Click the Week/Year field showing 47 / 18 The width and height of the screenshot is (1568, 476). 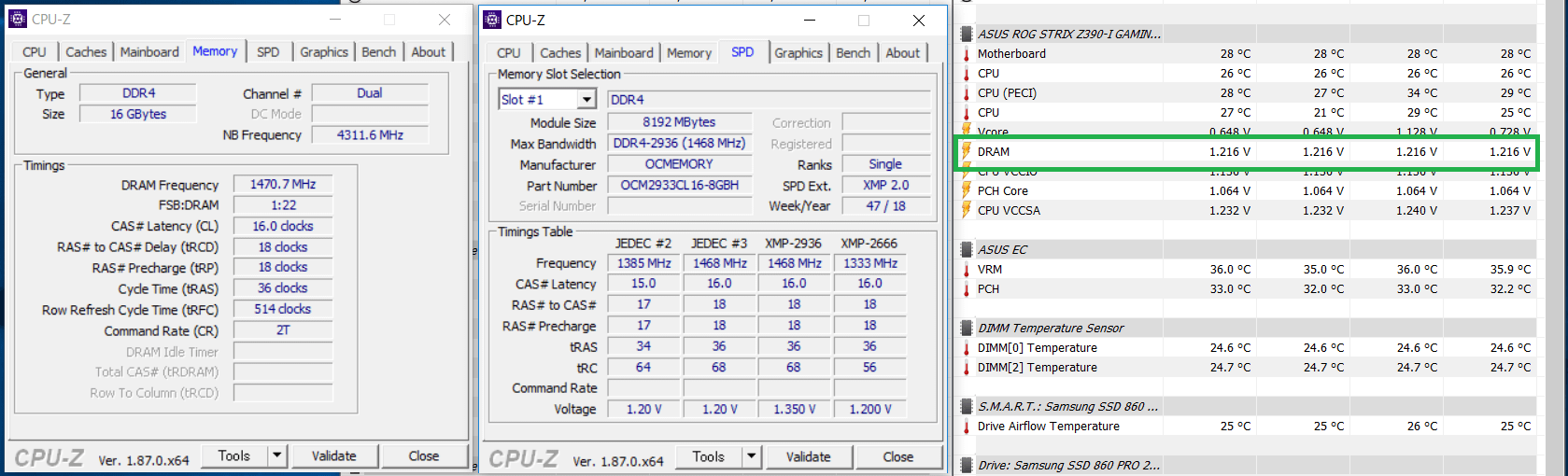click(886, 205)
